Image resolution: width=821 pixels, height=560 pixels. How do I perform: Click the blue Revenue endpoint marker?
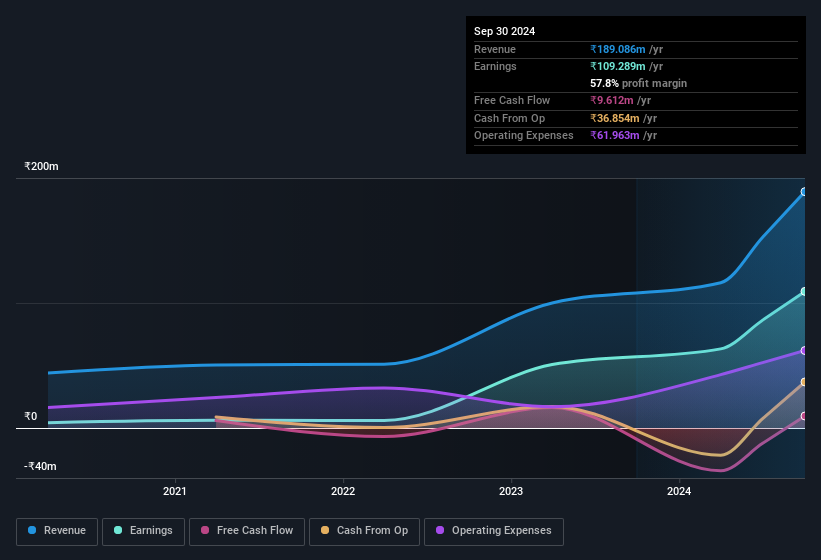point(804,192)
